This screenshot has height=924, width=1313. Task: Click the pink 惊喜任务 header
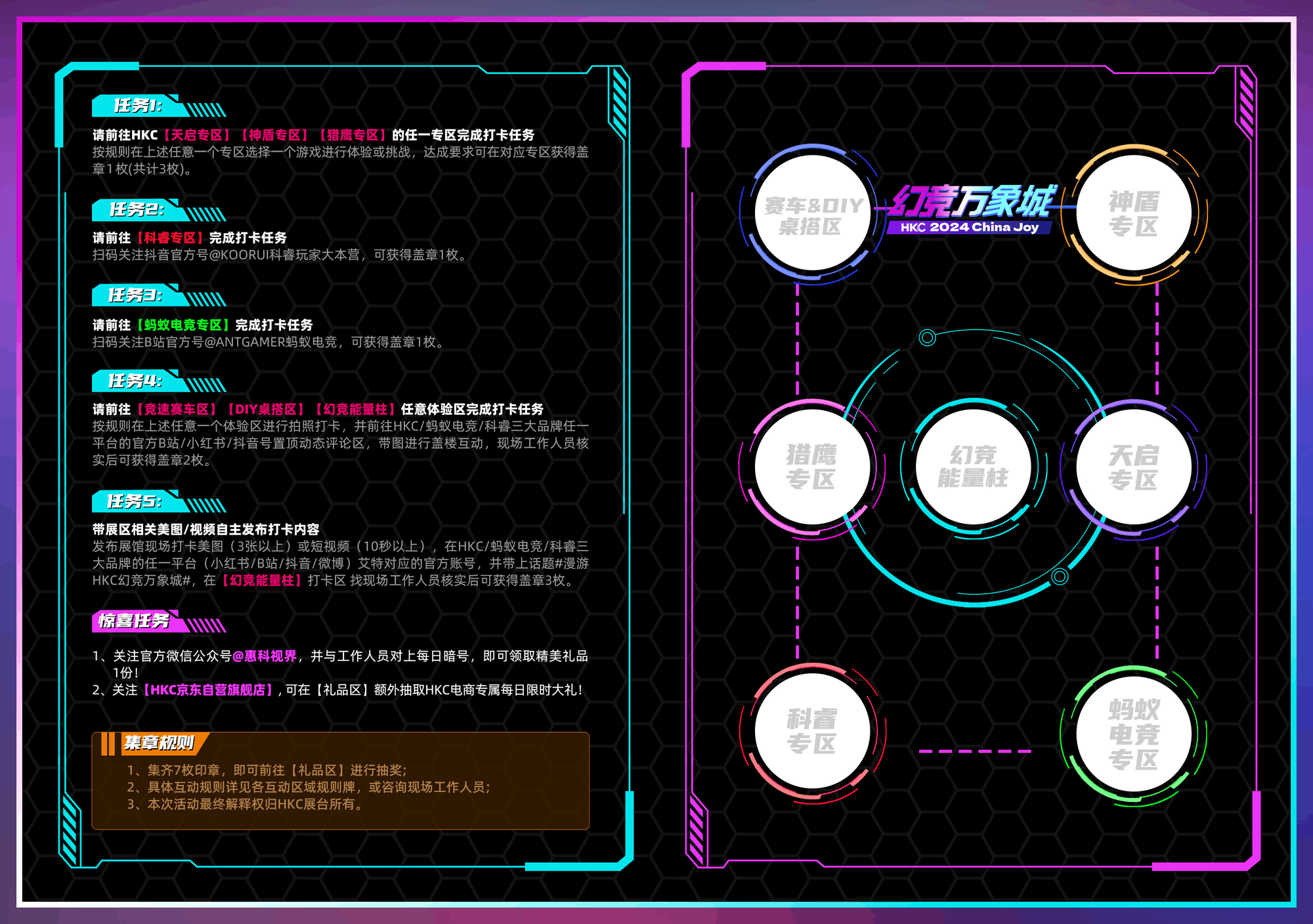[x=135, y=621]
